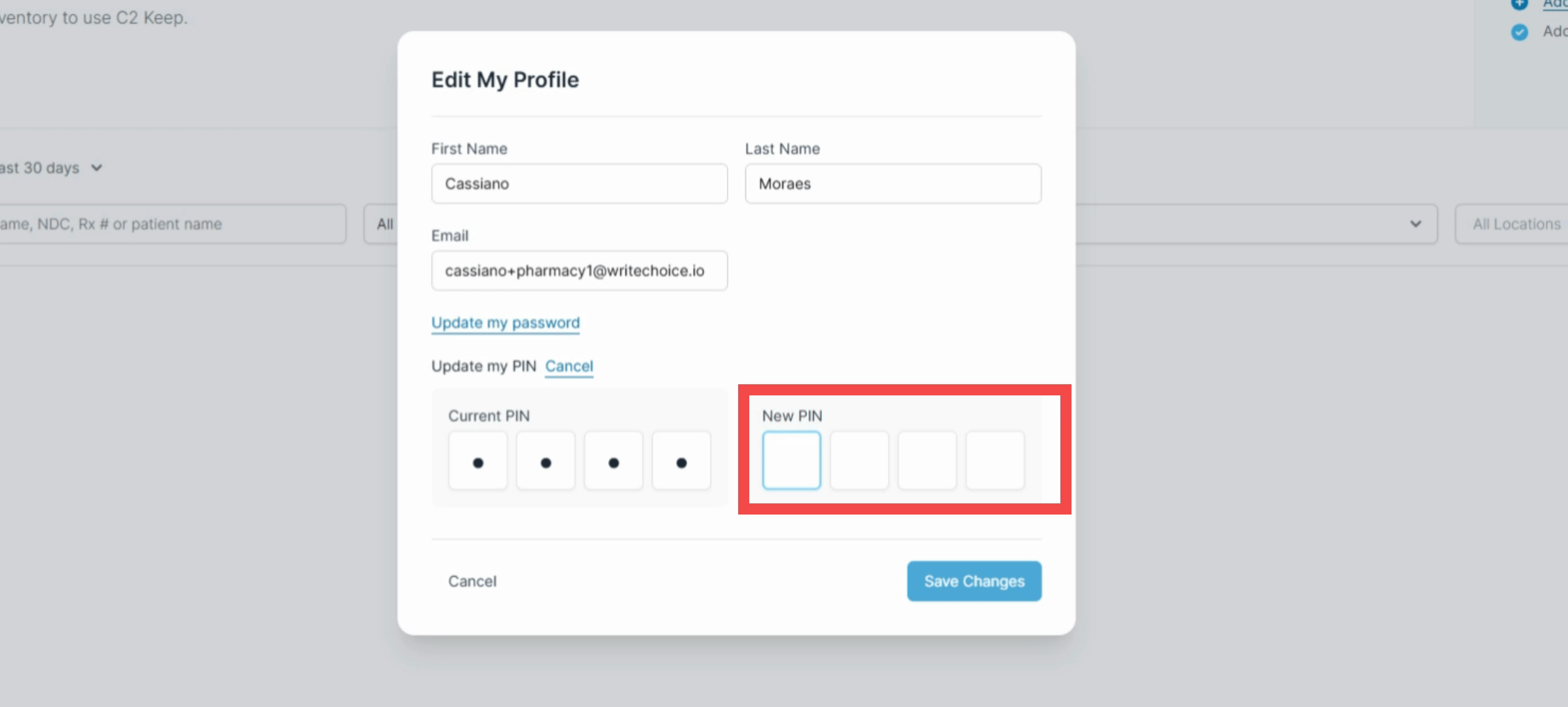Click the underlined Add link top right
Image resolution: width=1568 pixels, height=707 pixels.
click(x=1555, y=5)
